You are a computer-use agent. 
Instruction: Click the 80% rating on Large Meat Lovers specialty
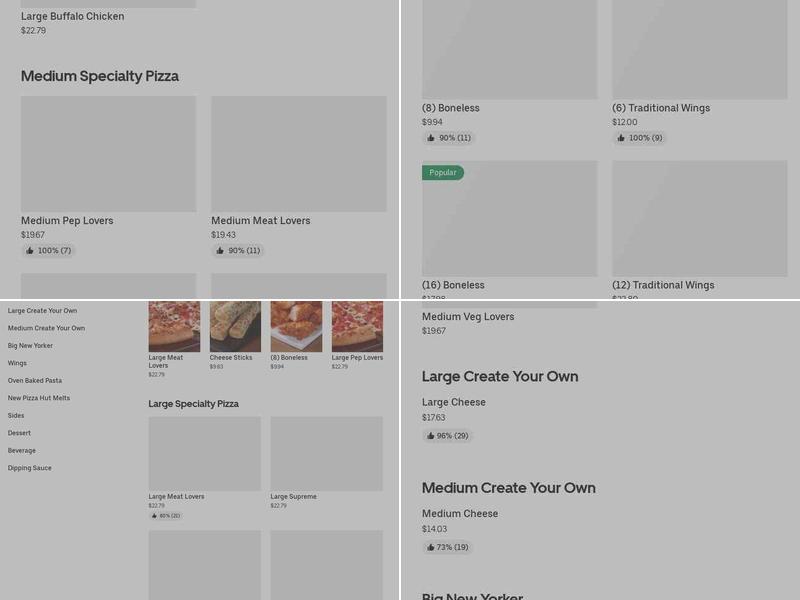(166, 516)
